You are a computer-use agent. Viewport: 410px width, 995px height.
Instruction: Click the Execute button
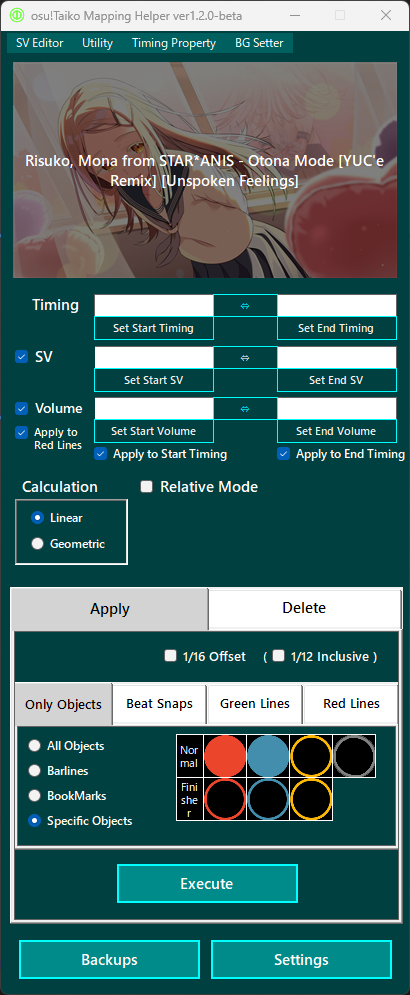tap(208, 883)
